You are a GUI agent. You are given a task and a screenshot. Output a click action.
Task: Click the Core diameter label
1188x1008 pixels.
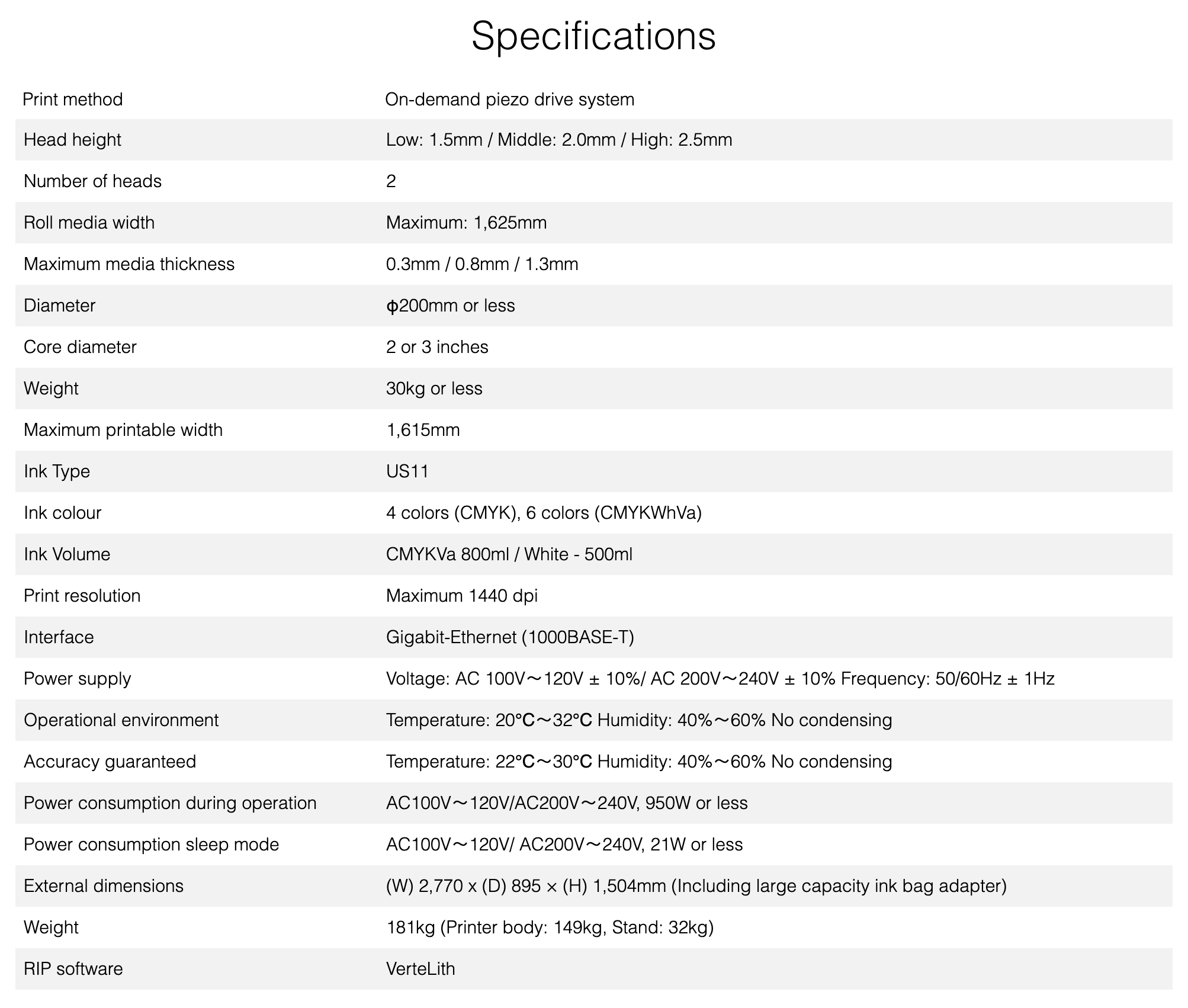coord(80,347)
